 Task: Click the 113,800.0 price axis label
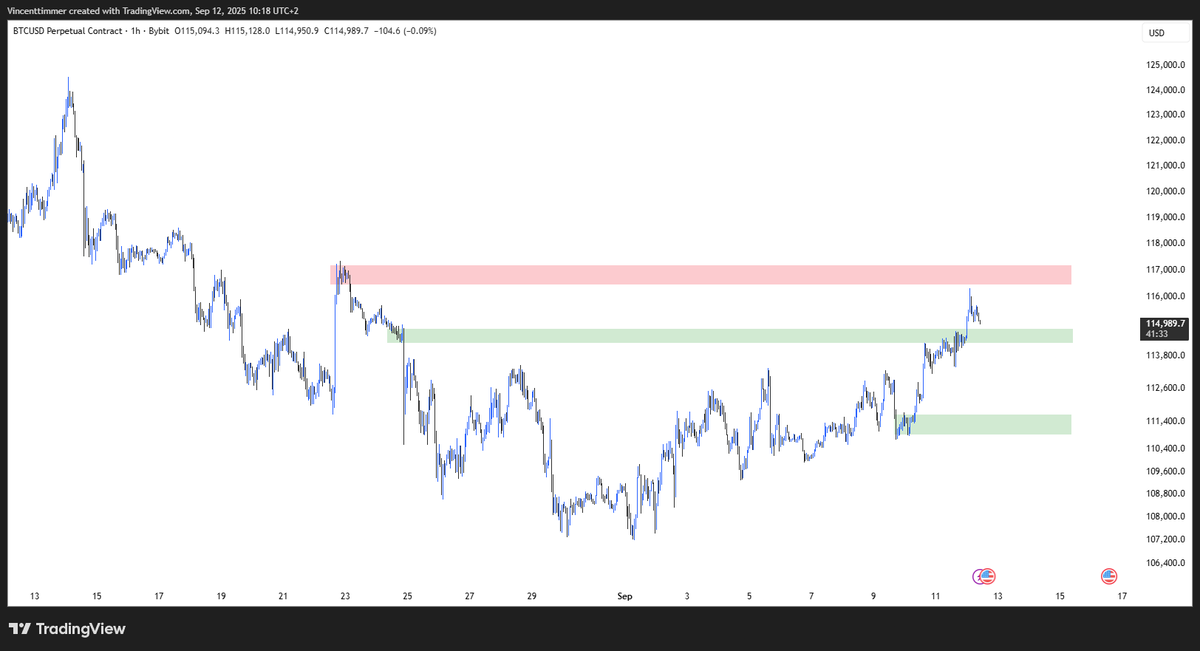(x=1167, y=356)
